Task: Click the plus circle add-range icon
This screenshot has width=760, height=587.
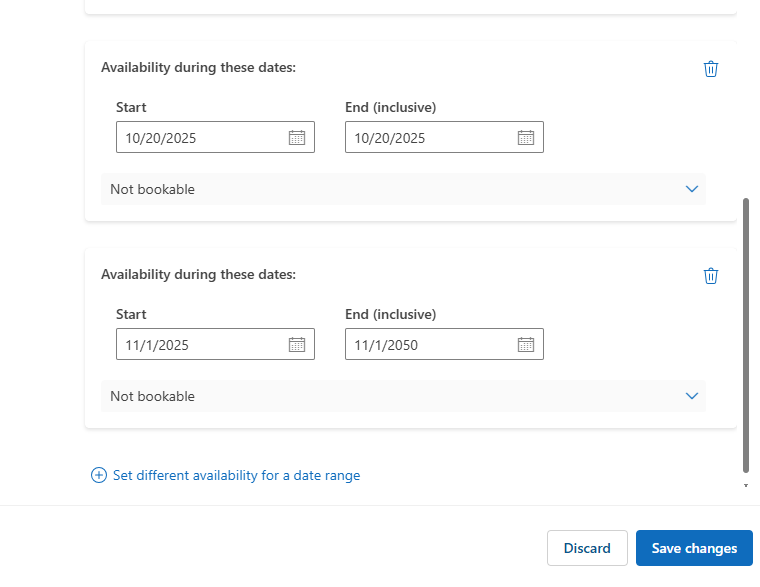Action: [x=98, y=476]
